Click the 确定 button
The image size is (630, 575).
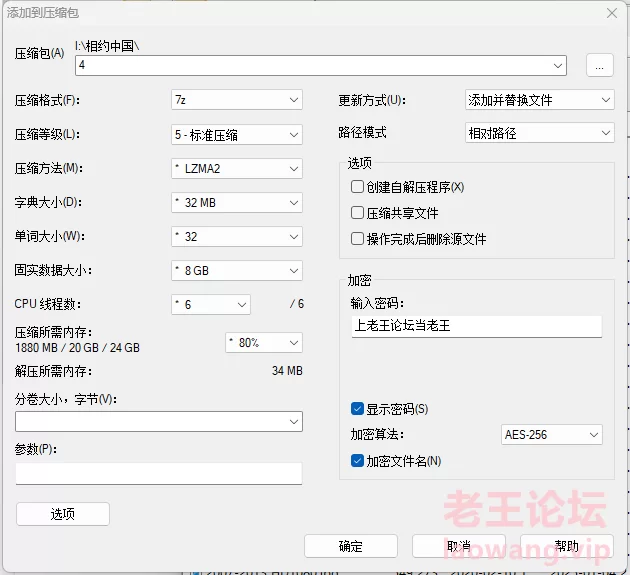tap(351, 546)
